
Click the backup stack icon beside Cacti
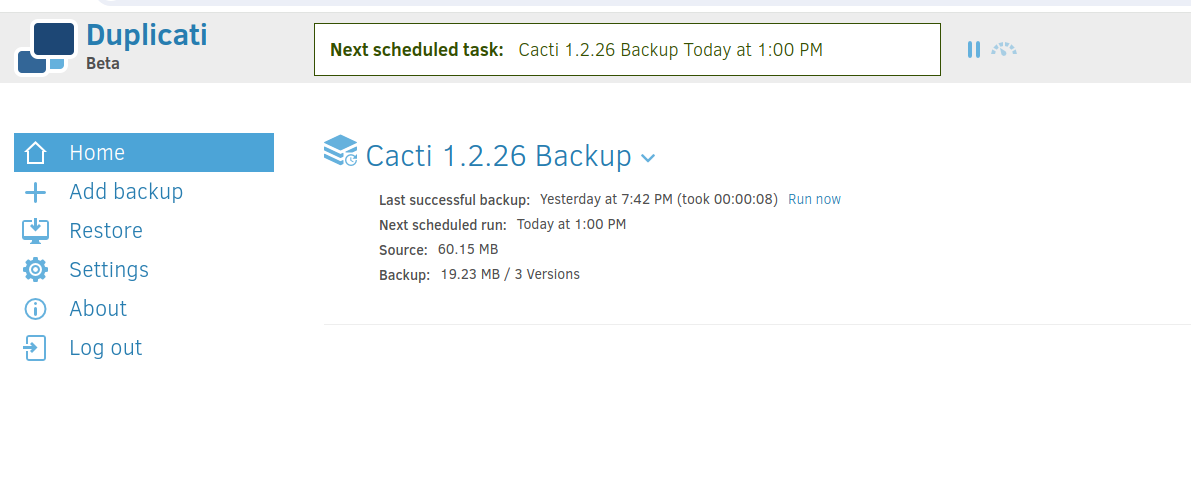click(340, 150)
